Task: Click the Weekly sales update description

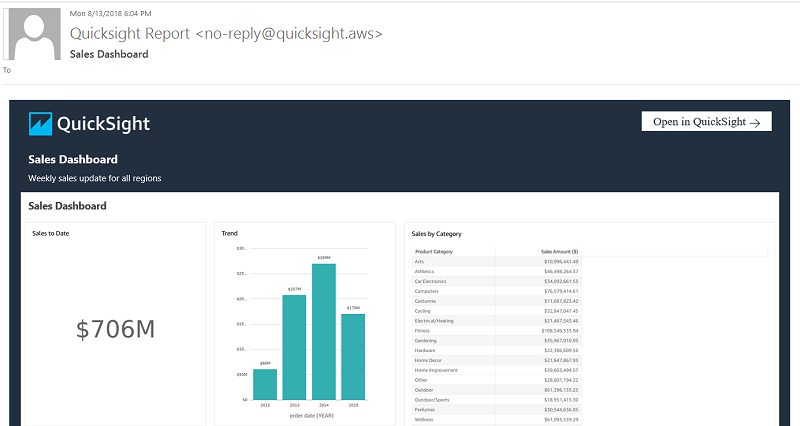Action: click(x=95, y=178)
